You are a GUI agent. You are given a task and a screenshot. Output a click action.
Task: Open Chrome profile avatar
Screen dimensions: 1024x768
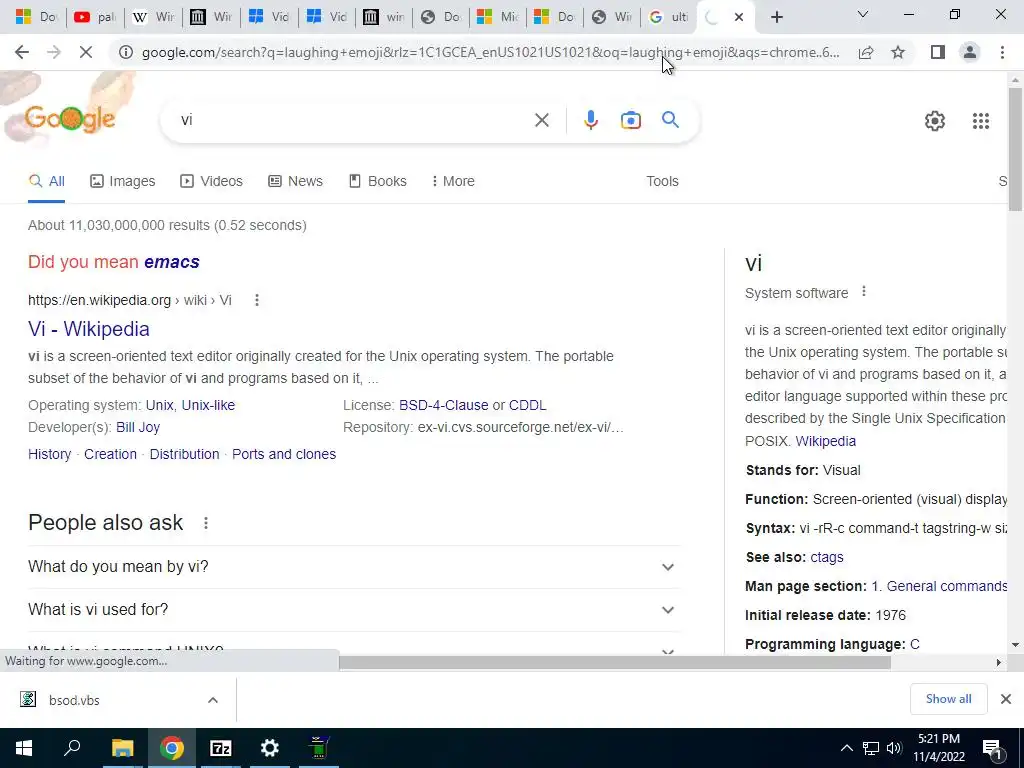tap(970, 52)
